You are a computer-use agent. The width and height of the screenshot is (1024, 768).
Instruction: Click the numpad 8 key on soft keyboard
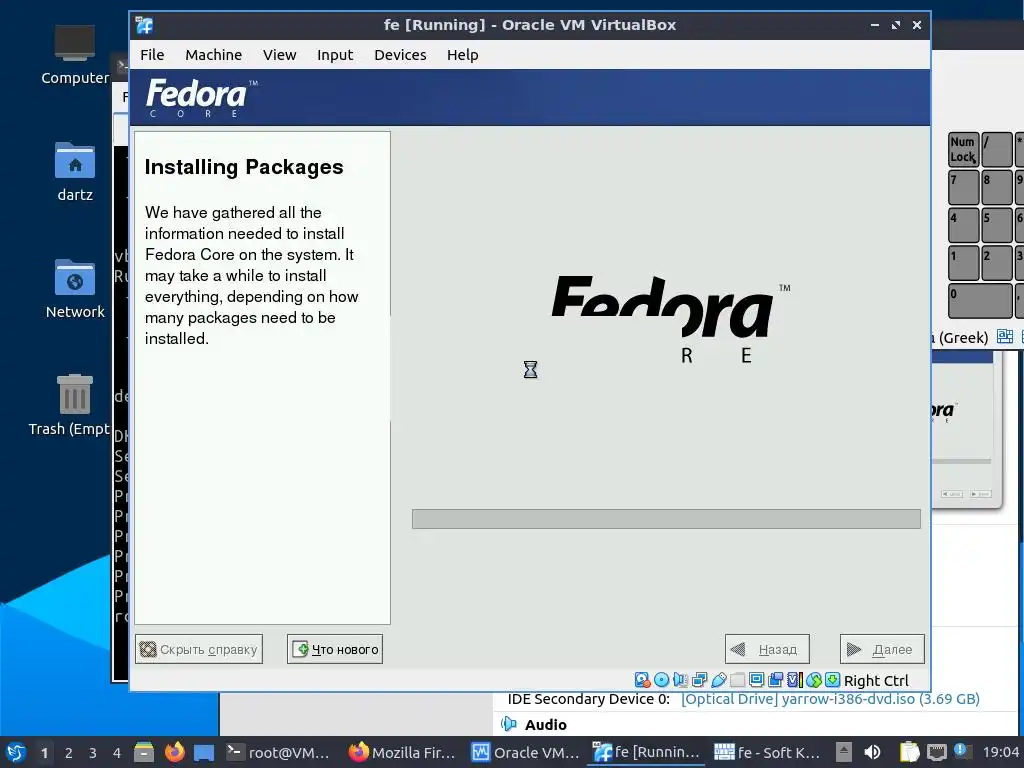(x=997, y=187)
